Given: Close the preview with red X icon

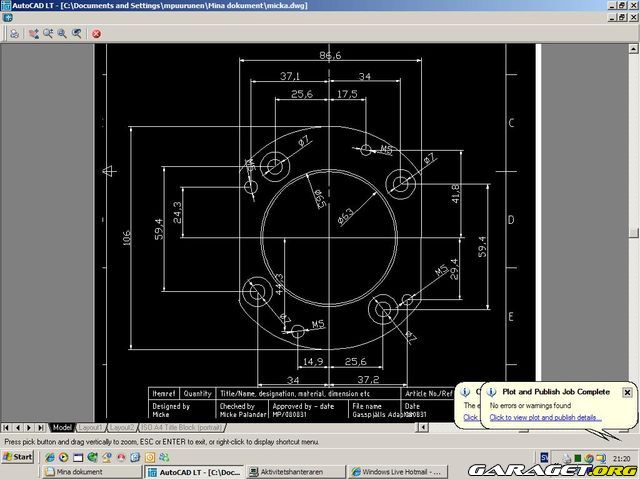Looking at the screenshot, I should (97, 33).
